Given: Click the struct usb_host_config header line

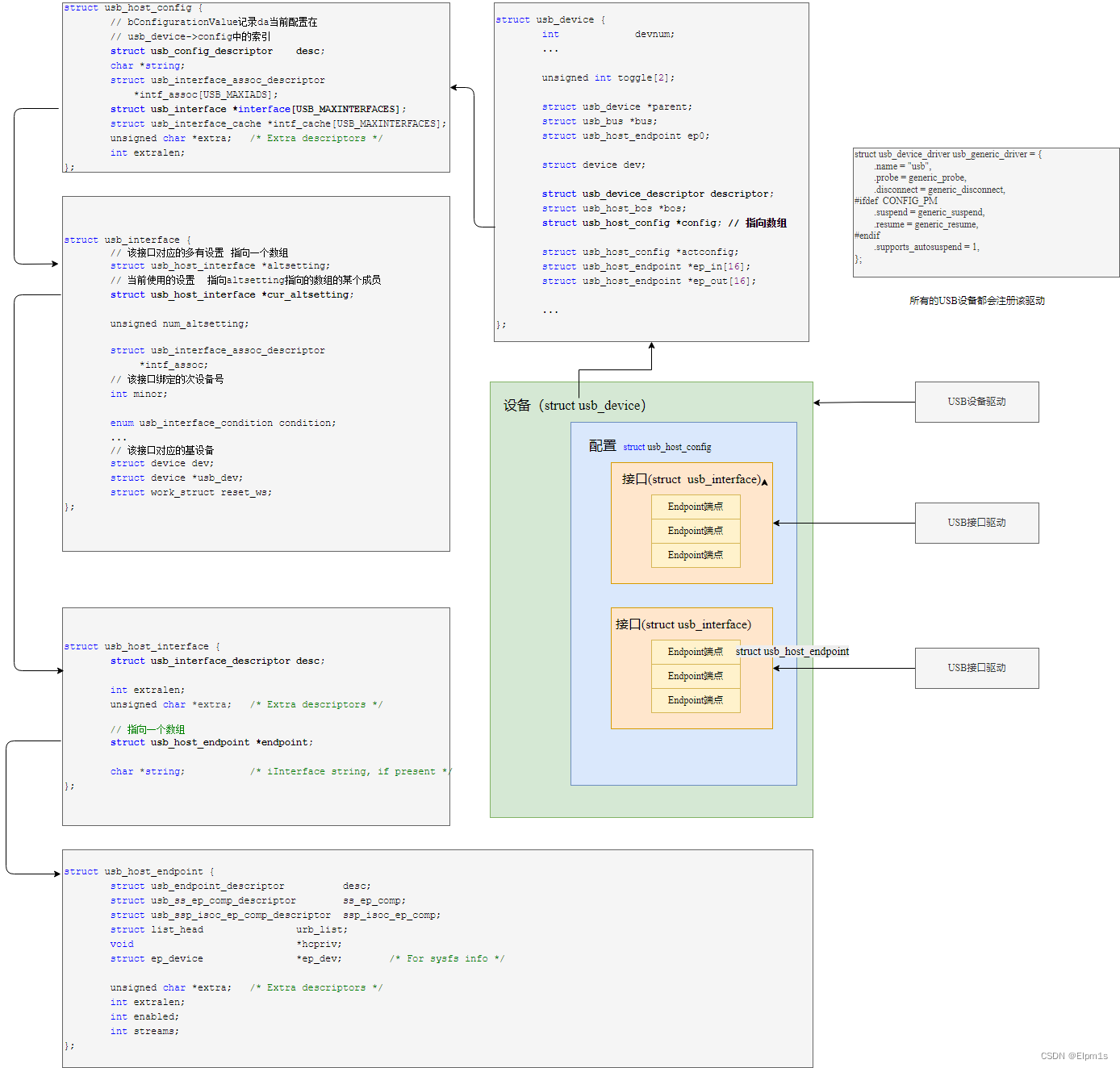Looking at the screenshot, I should tap(133, 7).
